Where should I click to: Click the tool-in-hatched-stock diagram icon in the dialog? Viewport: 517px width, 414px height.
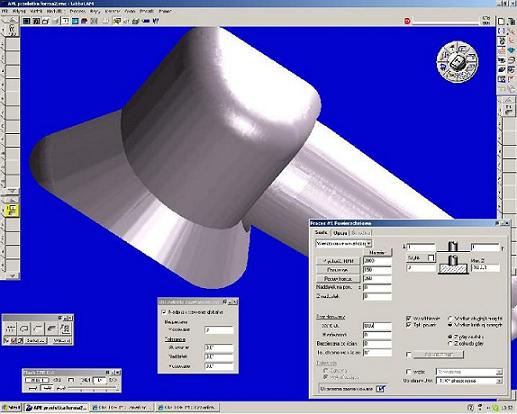pyautogui.click(x=453, y=265)
